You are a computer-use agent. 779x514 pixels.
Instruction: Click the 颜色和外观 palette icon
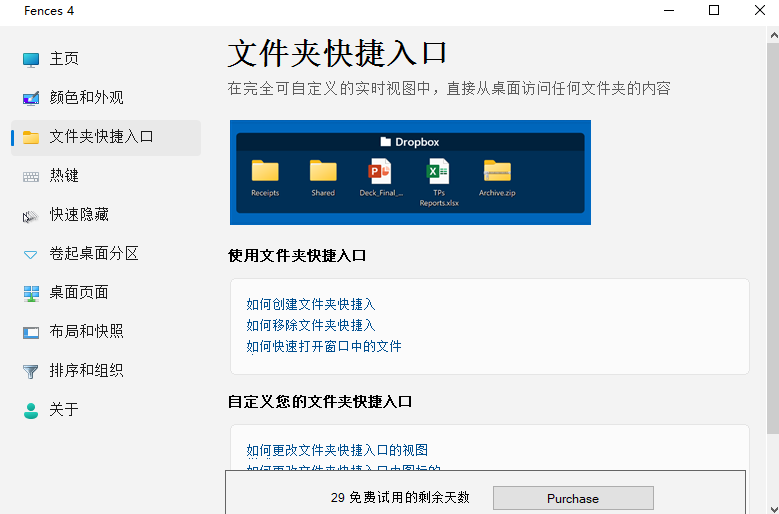(x=31, y=98)
